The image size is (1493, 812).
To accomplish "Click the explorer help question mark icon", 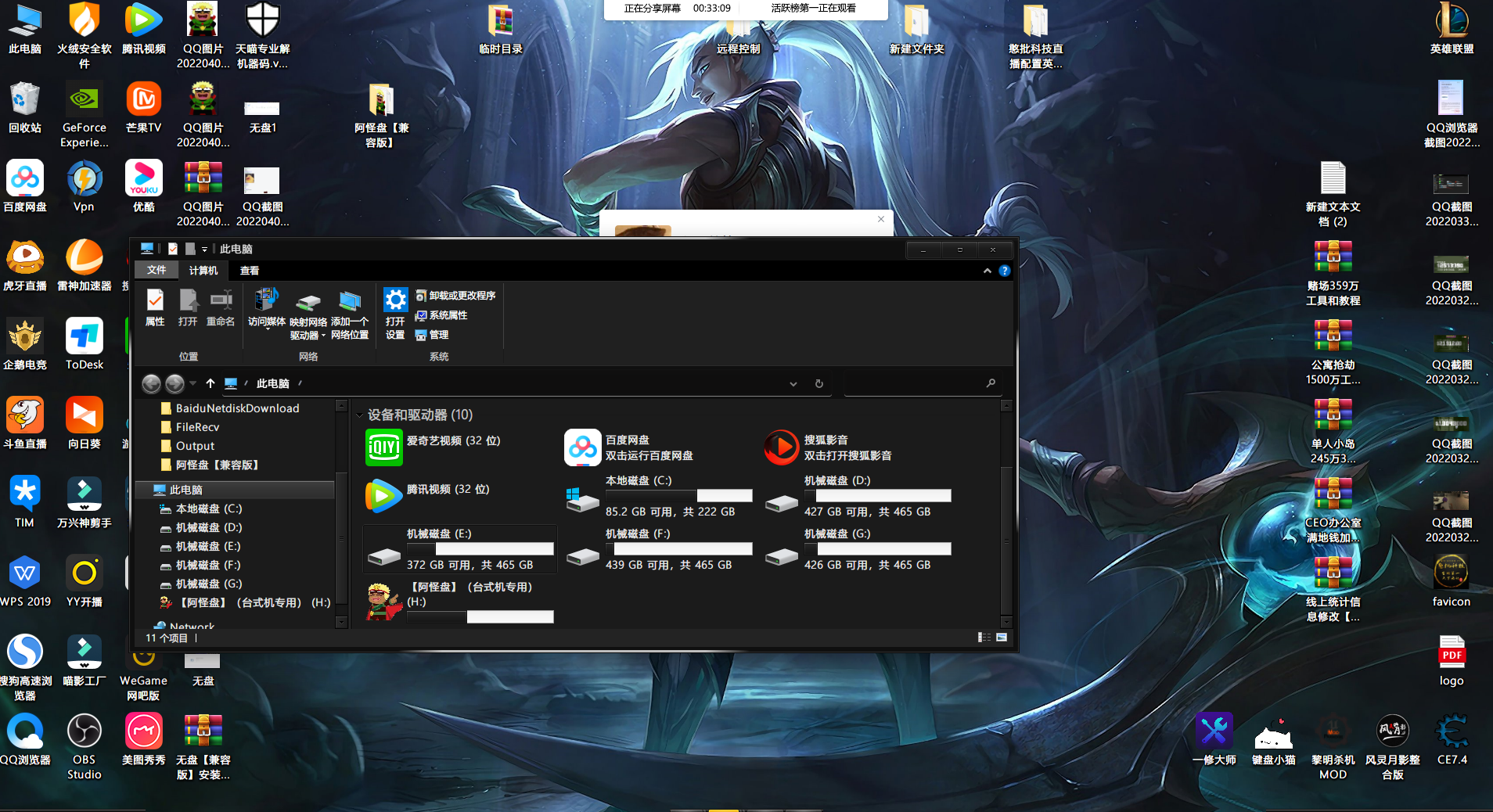I will coord(1005,271).
